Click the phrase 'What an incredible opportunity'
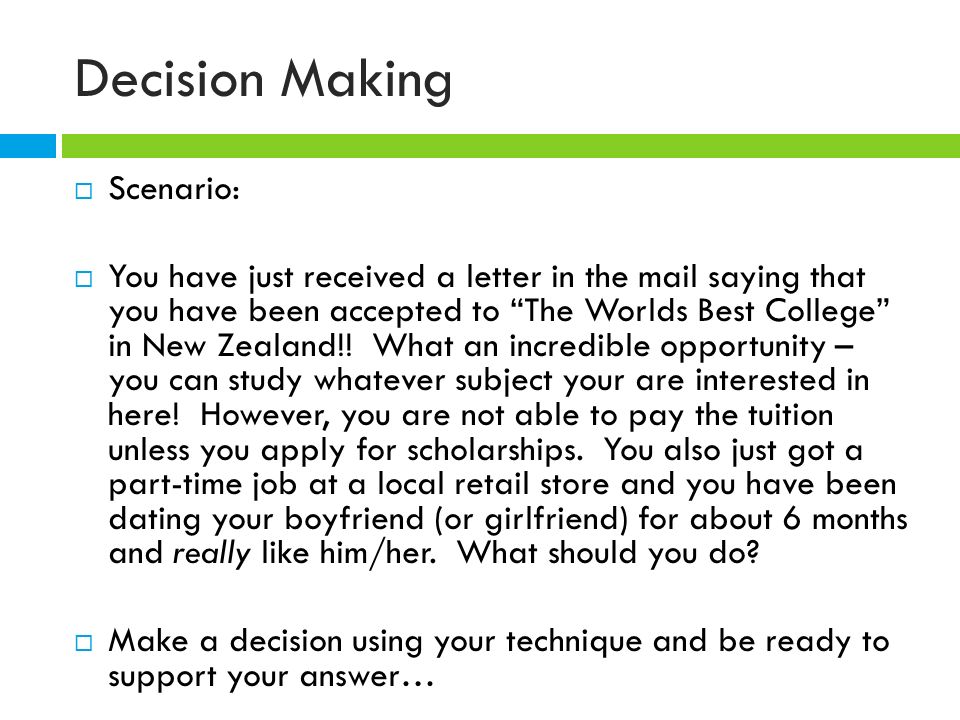Viewport: 960px width, 720px height. 600,347
